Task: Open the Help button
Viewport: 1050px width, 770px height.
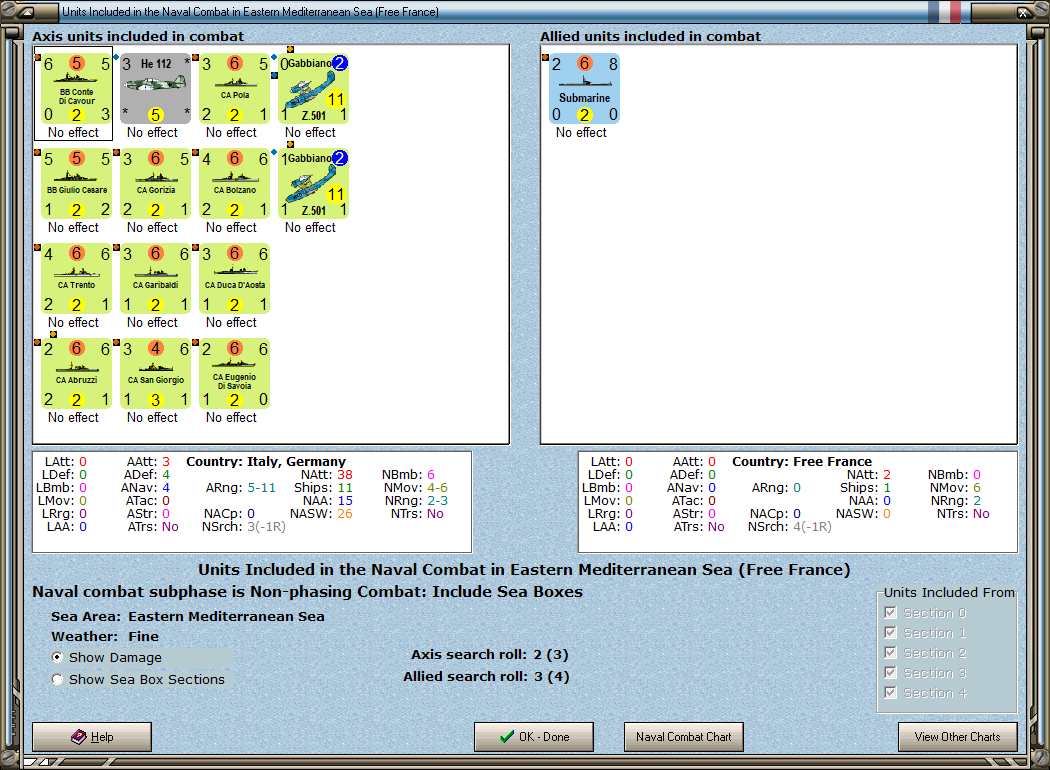Action: (x=92, y=737)
